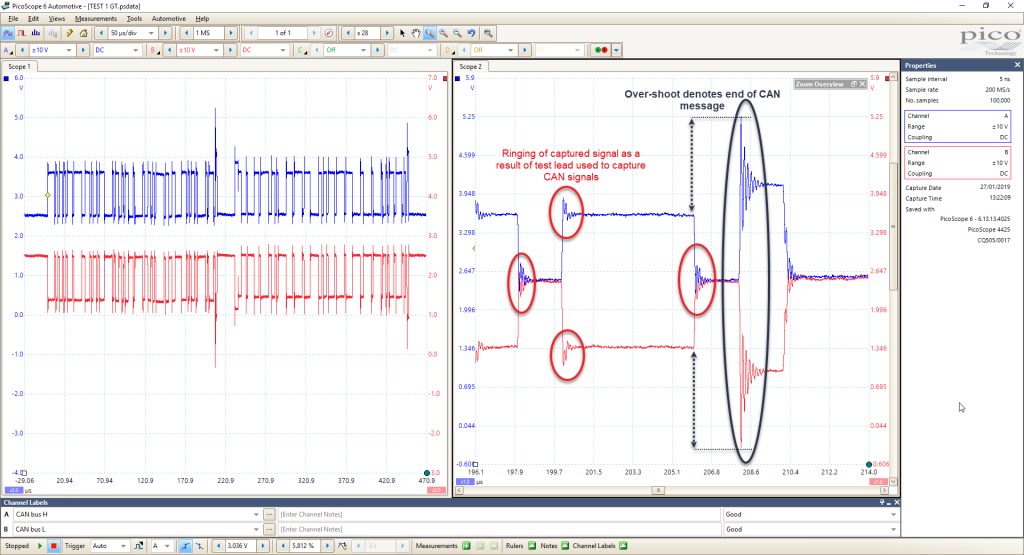Viewport: 1024px width, 555px height.
Task: Open the Trigger mode Auto dropdown
Action: pyautogui.click(x=109, y=546)
